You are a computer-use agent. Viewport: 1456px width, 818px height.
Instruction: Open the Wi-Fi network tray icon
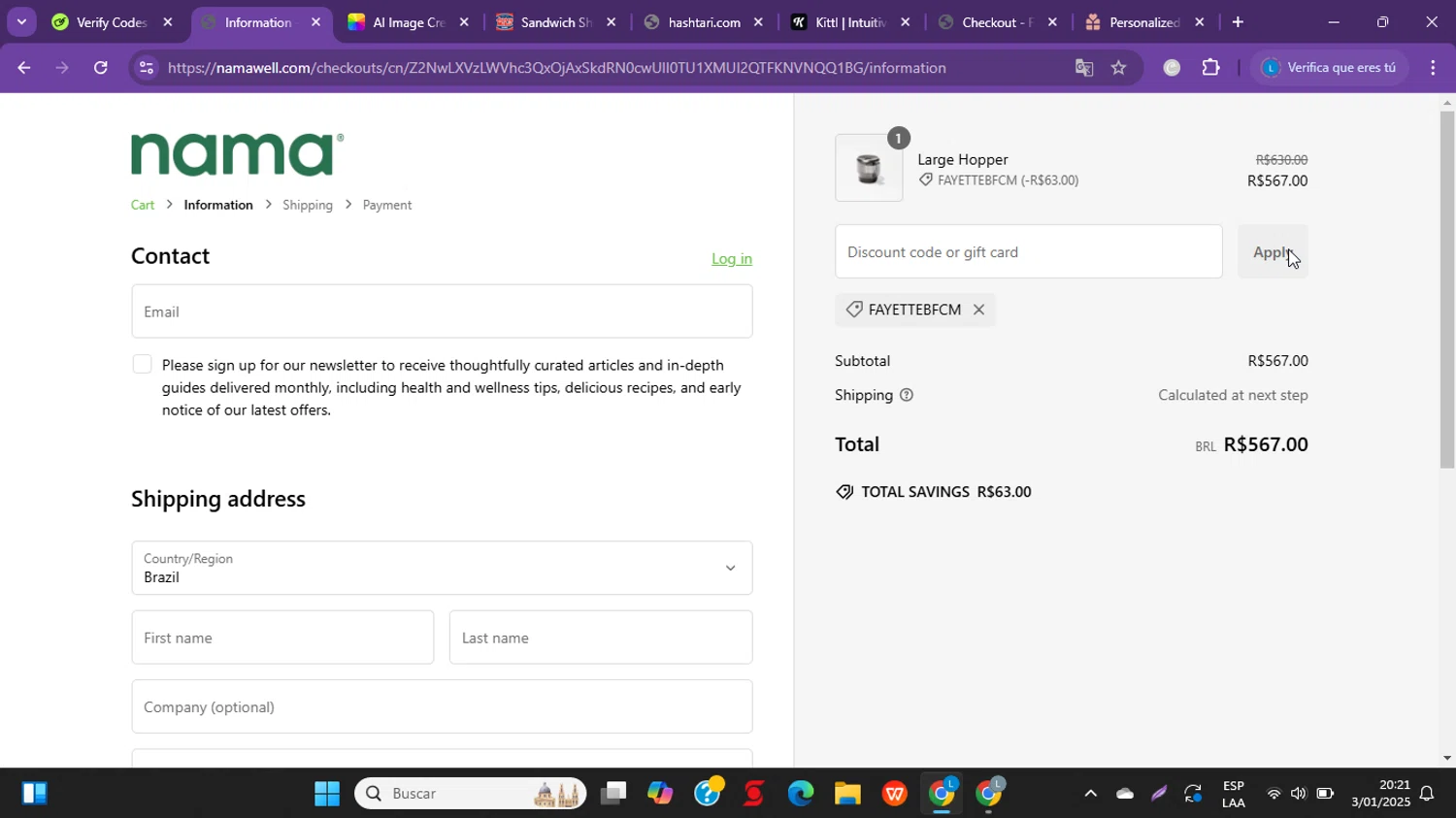pyautogui.click(x=1274, y=794)
